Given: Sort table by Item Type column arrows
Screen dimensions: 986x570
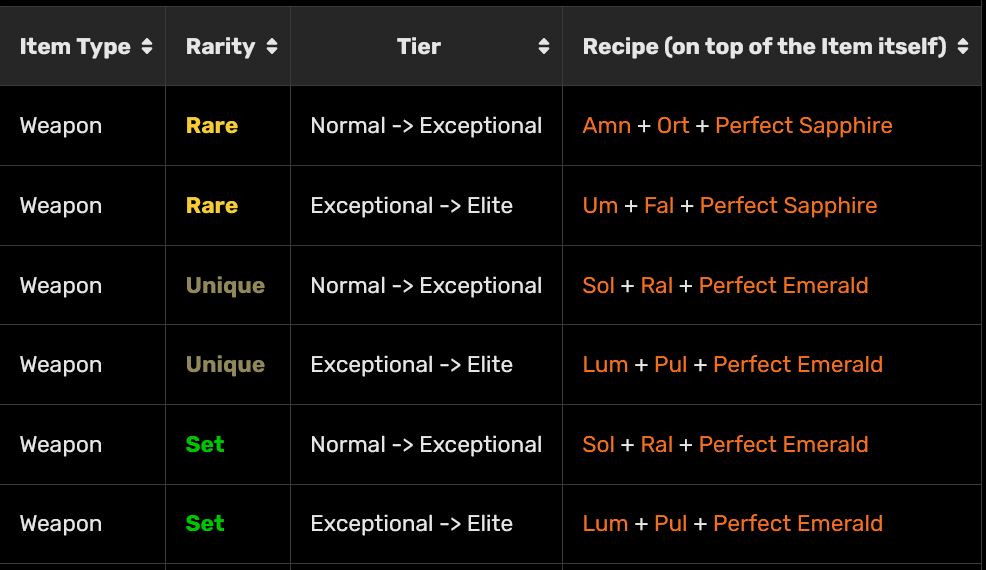Looking at the screenshot, I should [x=147, y=47].
